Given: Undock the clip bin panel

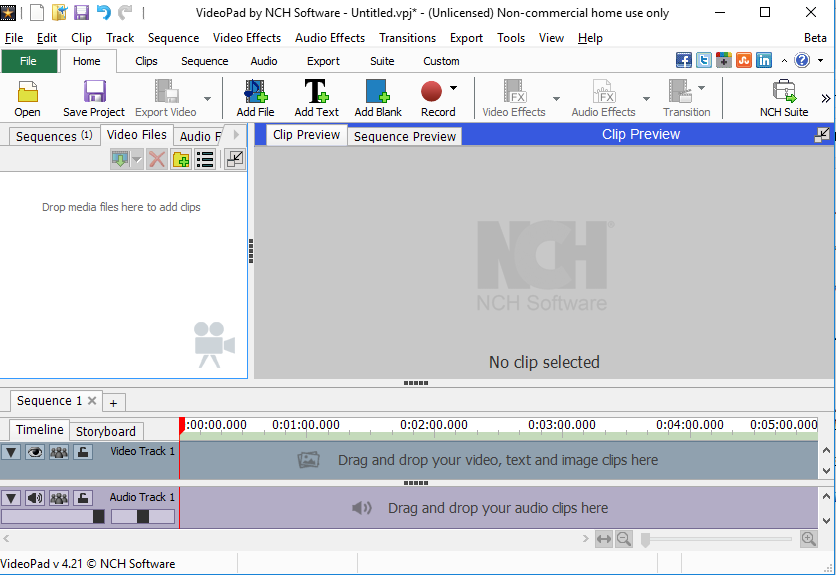Looking at the screenshot, I should [x=235, y=159].
